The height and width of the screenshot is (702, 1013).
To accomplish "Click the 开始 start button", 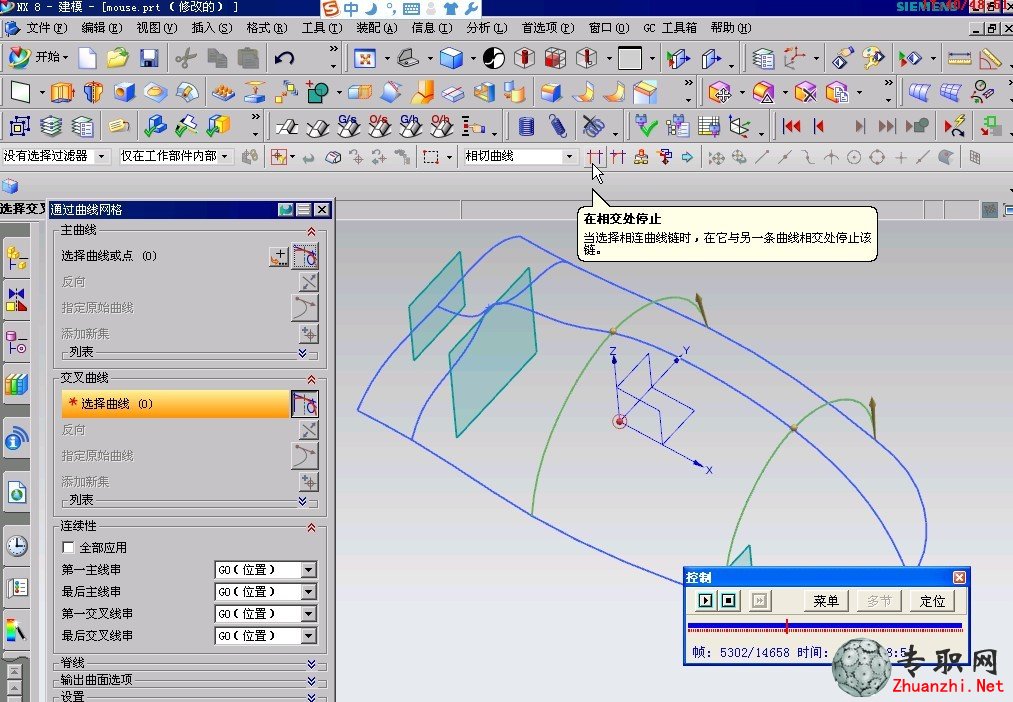I will pyautogui.click(x=38, y=57).
